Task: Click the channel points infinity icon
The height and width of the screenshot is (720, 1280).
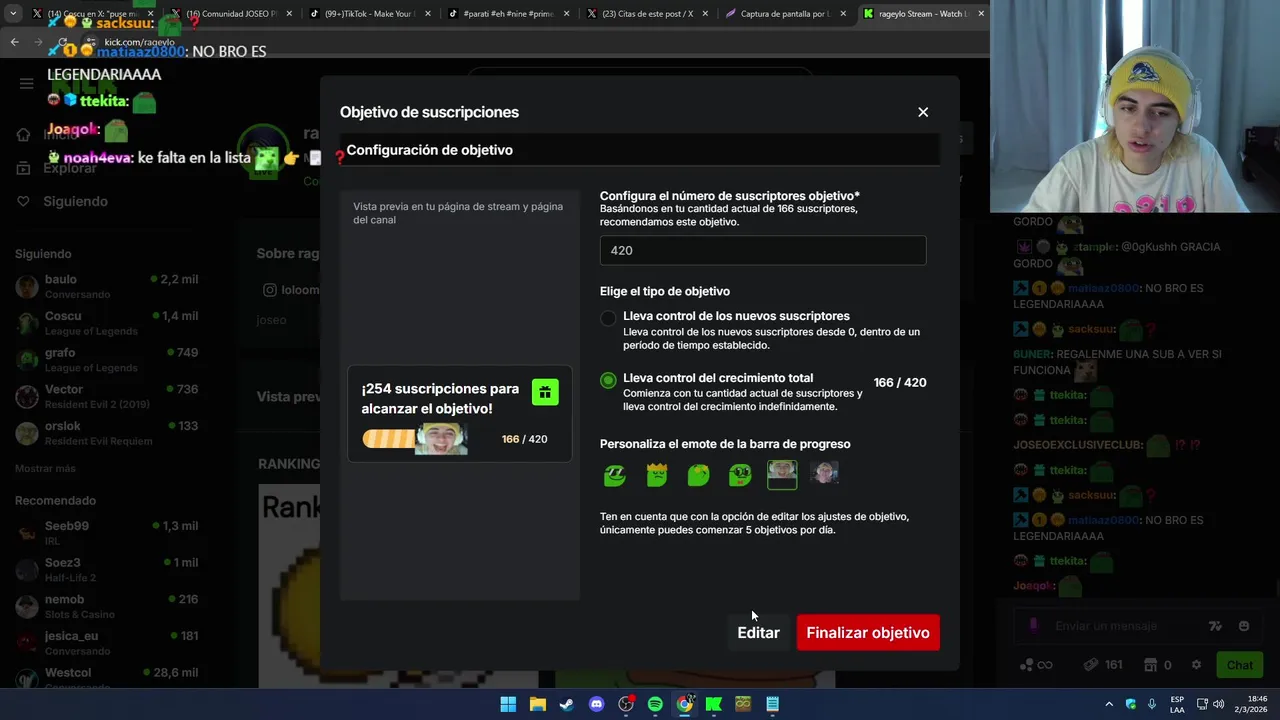Action: coord(1036,665)
